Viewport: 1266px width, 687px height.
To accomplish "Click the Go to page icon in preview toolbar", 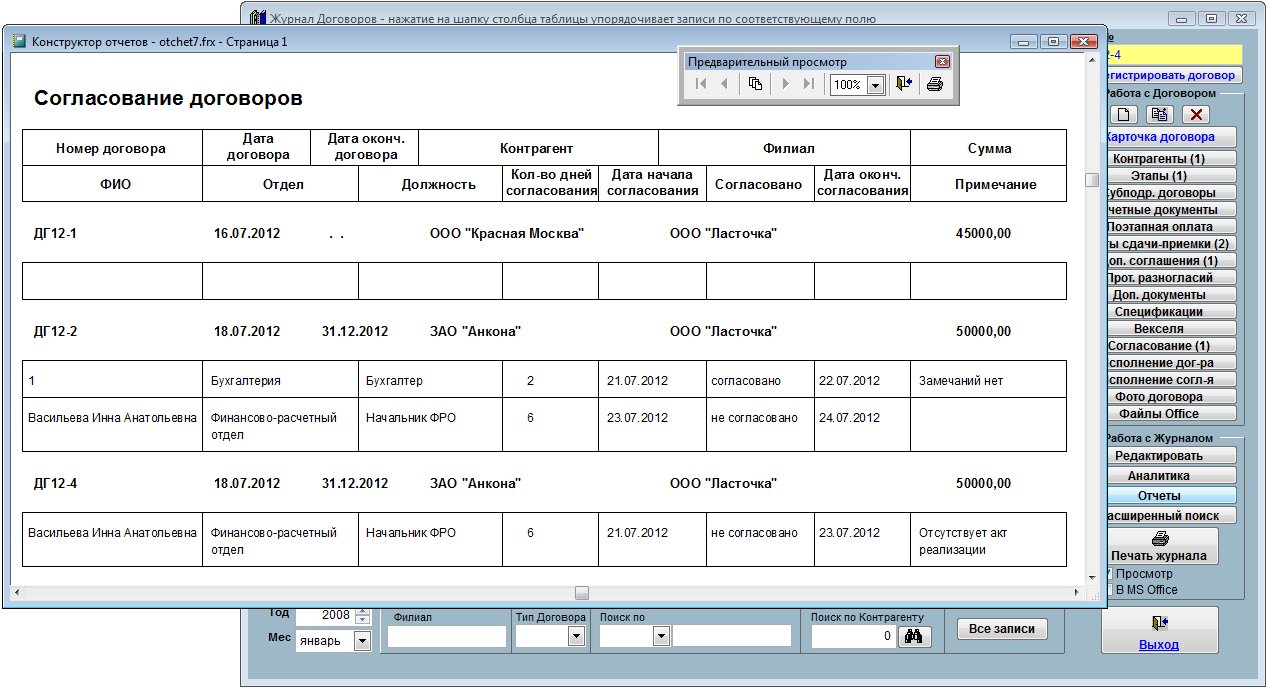I will point(755,85).
